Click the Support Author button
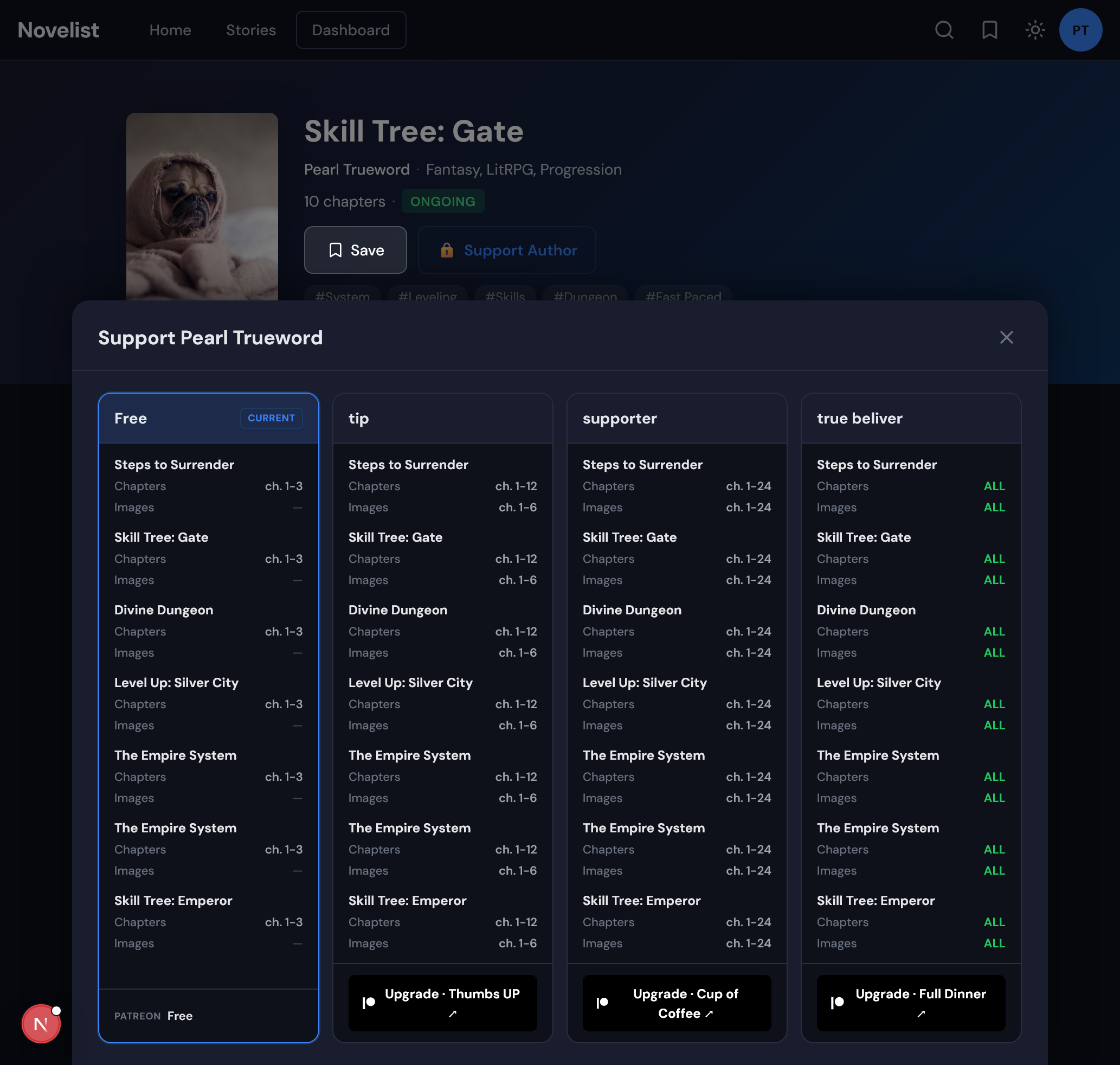This screenshot has width=1120, height=1065. click(506, 250)
